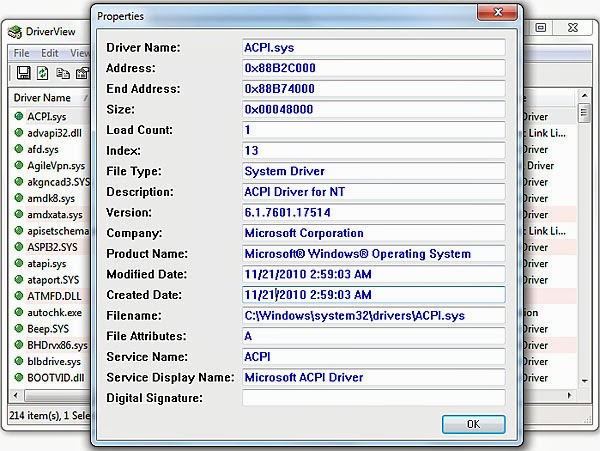Click OK in the Properties dialog
This screenshot has height=451, width=600.
473,424
